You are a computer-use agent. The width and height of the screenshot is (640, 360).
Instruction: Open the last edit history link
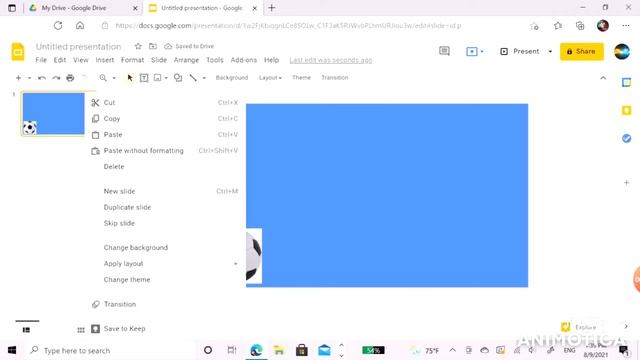coord(331,60)
